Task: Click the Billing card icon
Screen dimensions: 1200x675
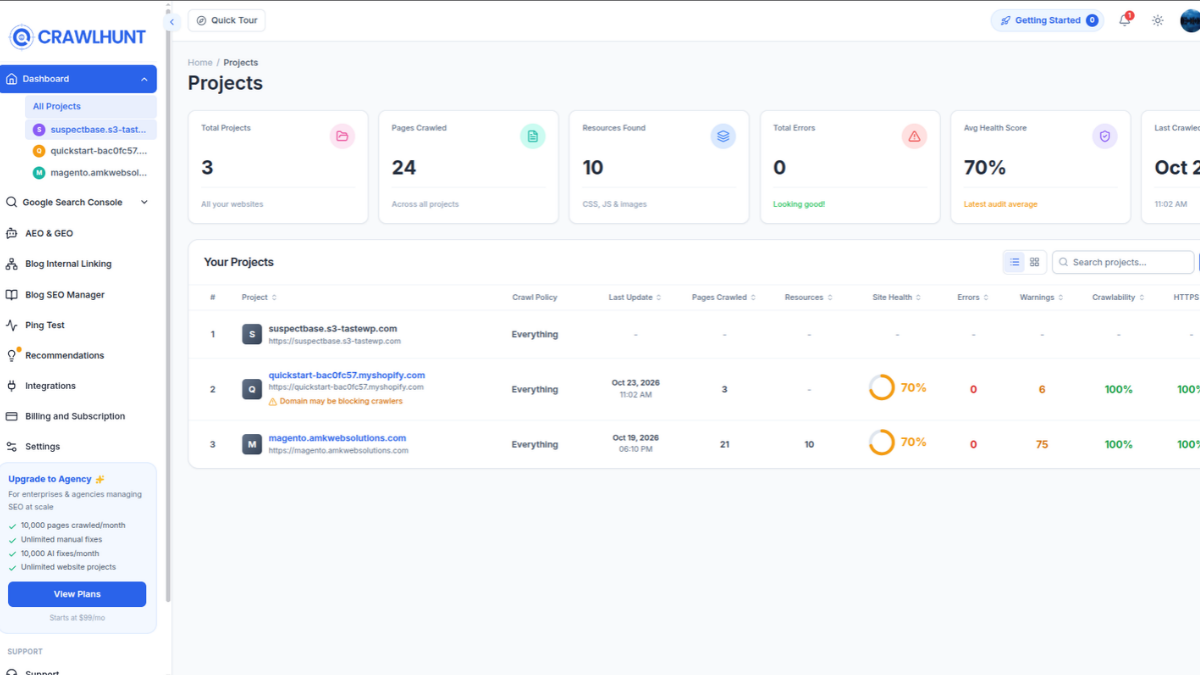Action: (x=12, y=416)
